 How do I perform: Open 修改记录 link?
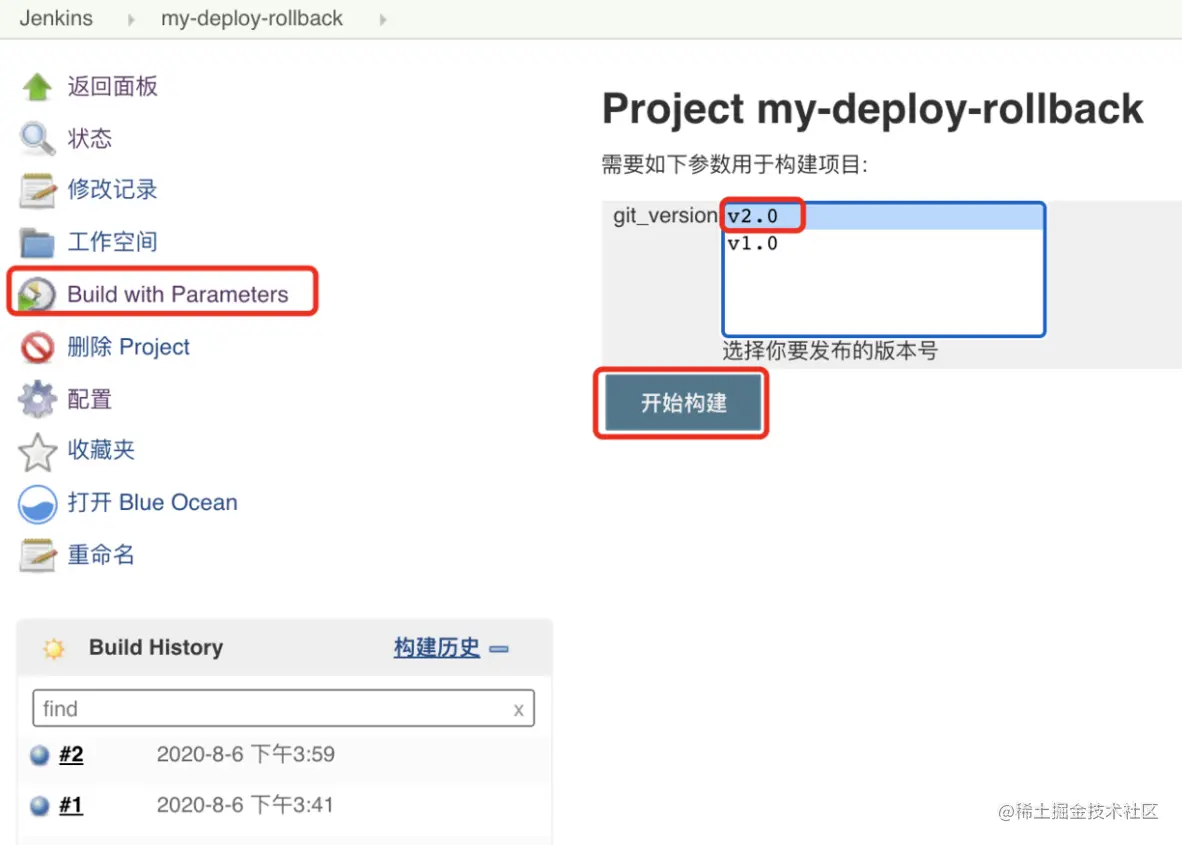coord(112,189)
